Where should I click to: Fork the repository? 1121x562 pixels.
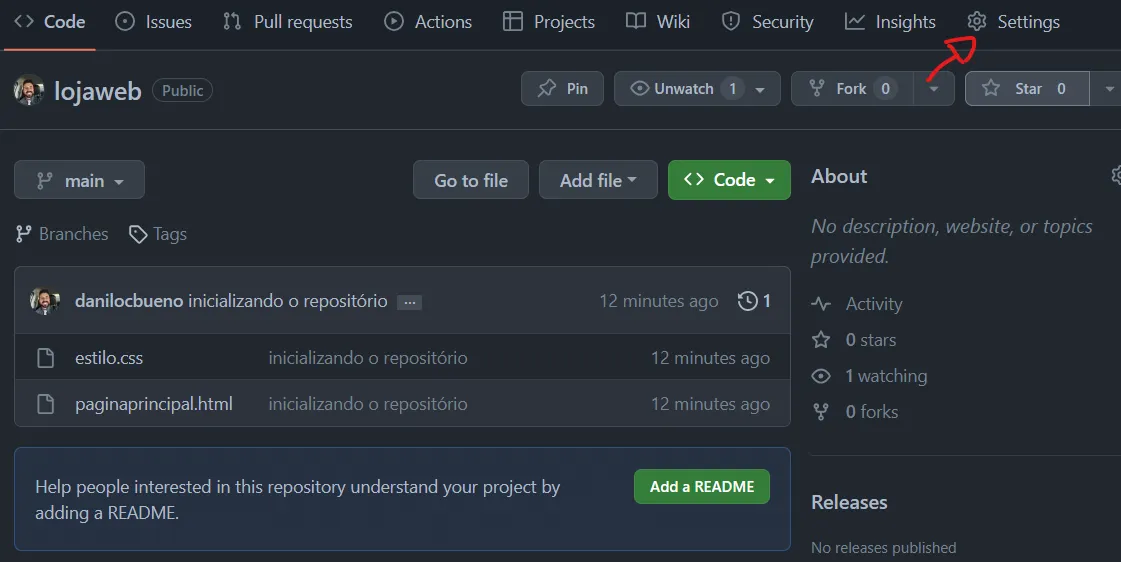[852, 89]
